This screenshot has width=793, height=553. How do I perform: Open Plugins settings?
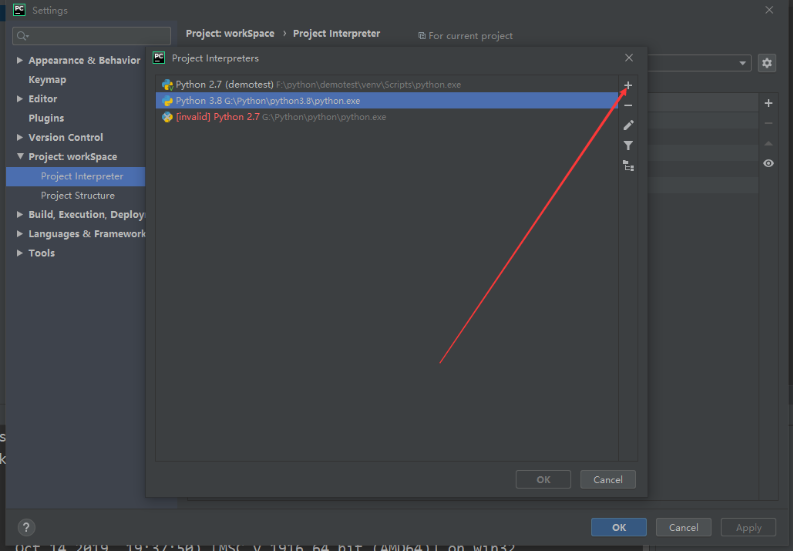click(x=46, y=118)
